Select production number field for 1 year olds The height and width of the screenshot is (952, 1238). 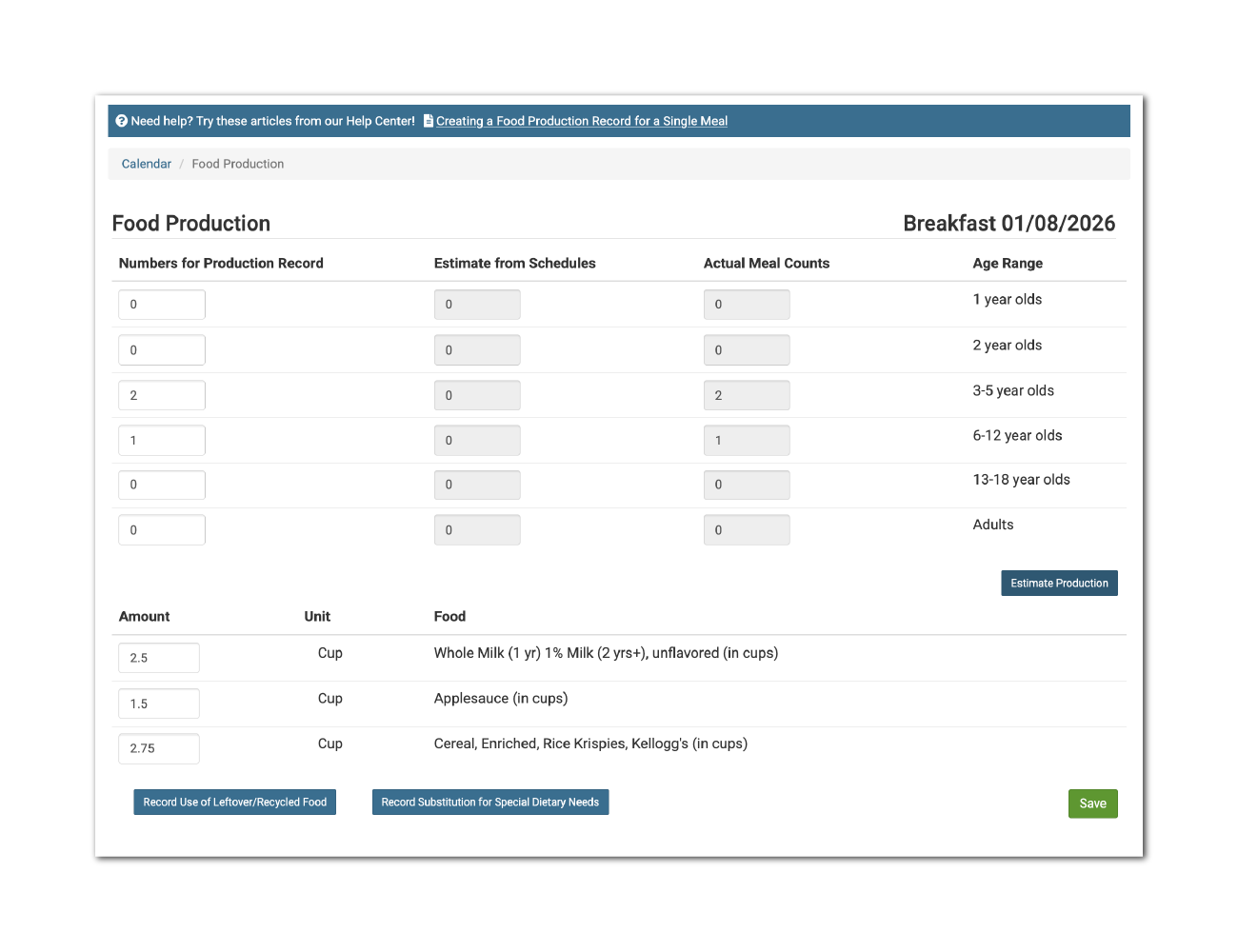point(162,305)
